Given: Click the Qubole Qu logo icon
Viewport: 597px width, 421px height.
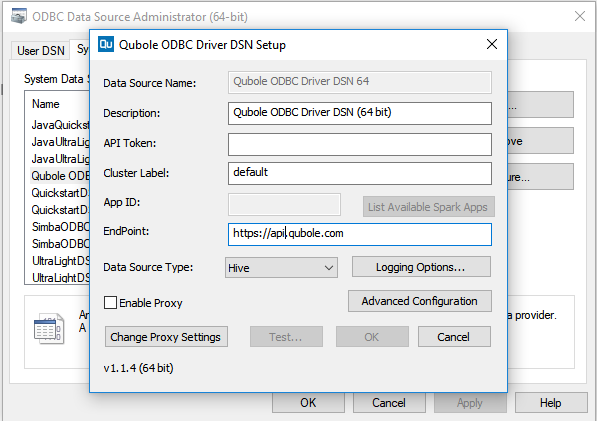Looking at the screenshot, I should (x=106, y=44).
